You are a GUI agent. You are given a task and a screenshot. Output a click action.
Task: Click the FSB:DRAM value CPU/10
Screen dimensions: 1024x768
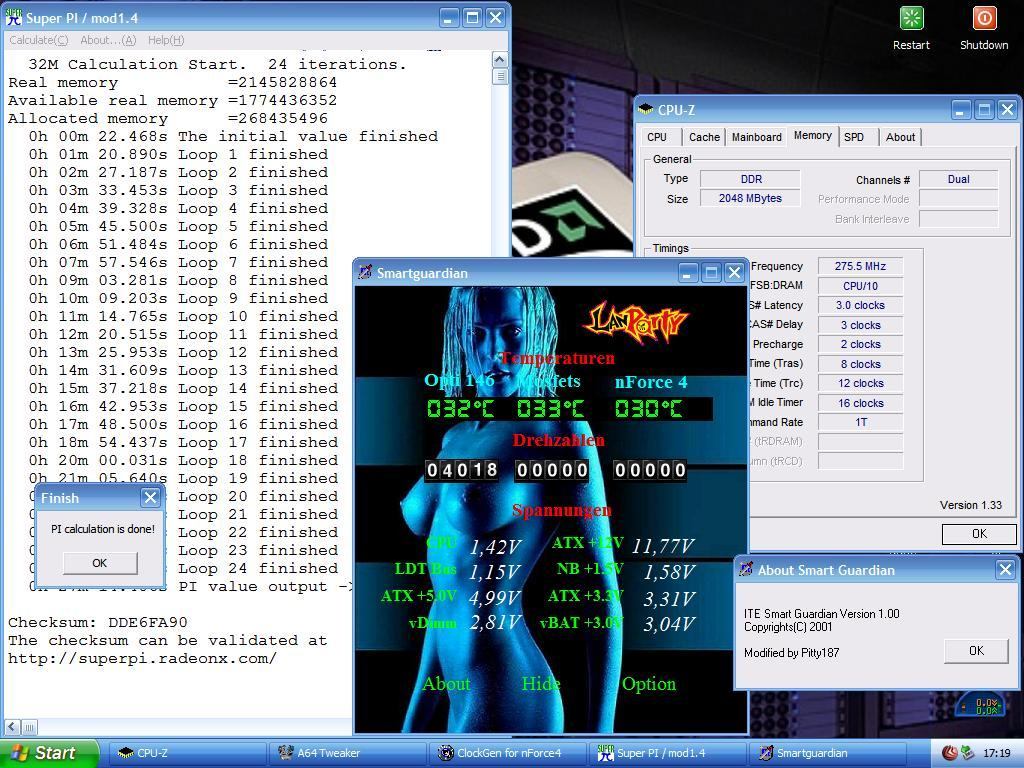click(x=860, y=286)
